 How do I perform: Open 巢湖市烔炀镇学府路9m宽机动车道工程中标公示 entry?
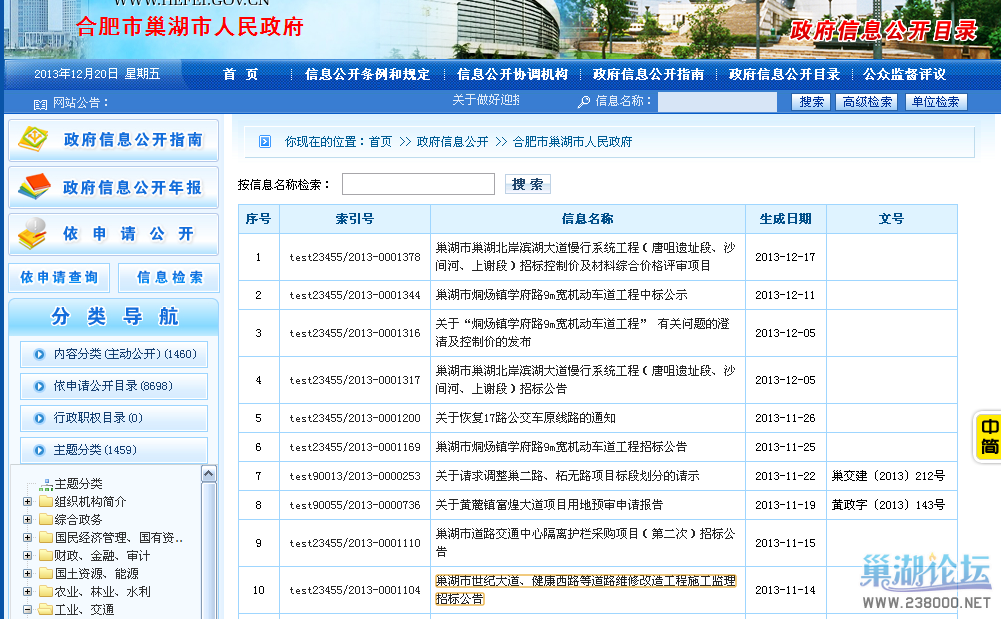(561, 295)
